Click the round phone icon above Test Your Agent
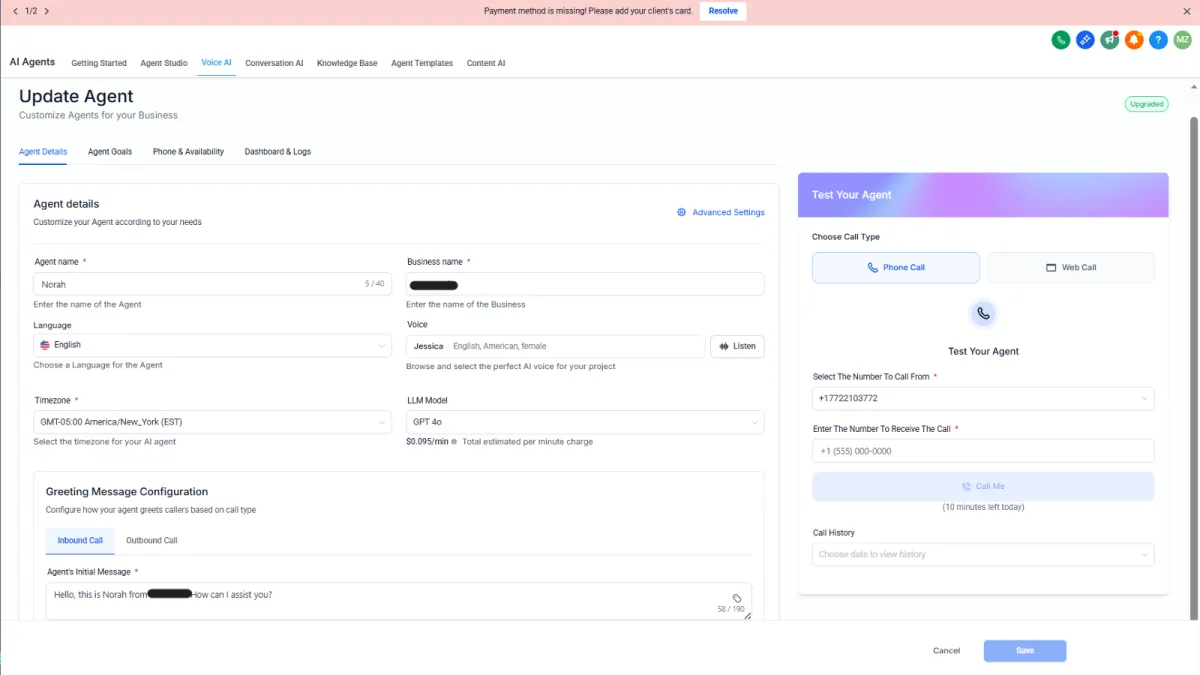This screenshot has height=675, width=1200. 983,313
